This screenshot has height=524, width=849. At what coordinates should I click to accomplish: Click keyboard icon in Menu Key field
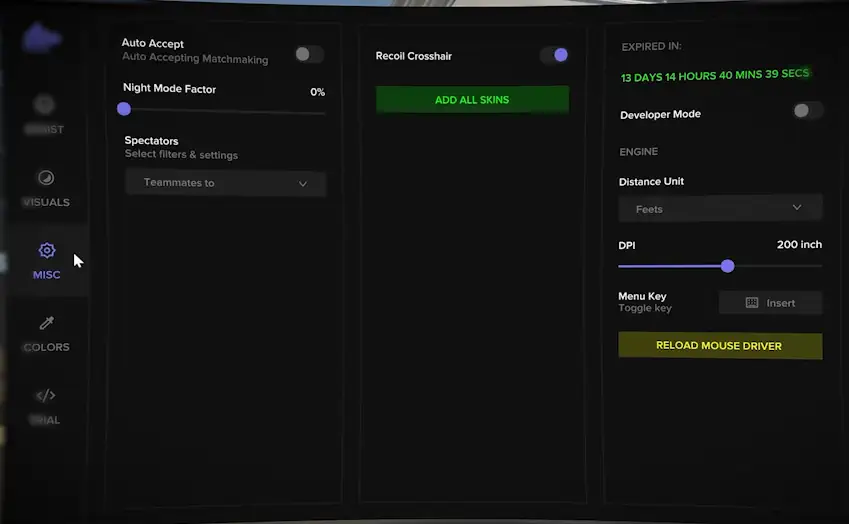point(752,303)
